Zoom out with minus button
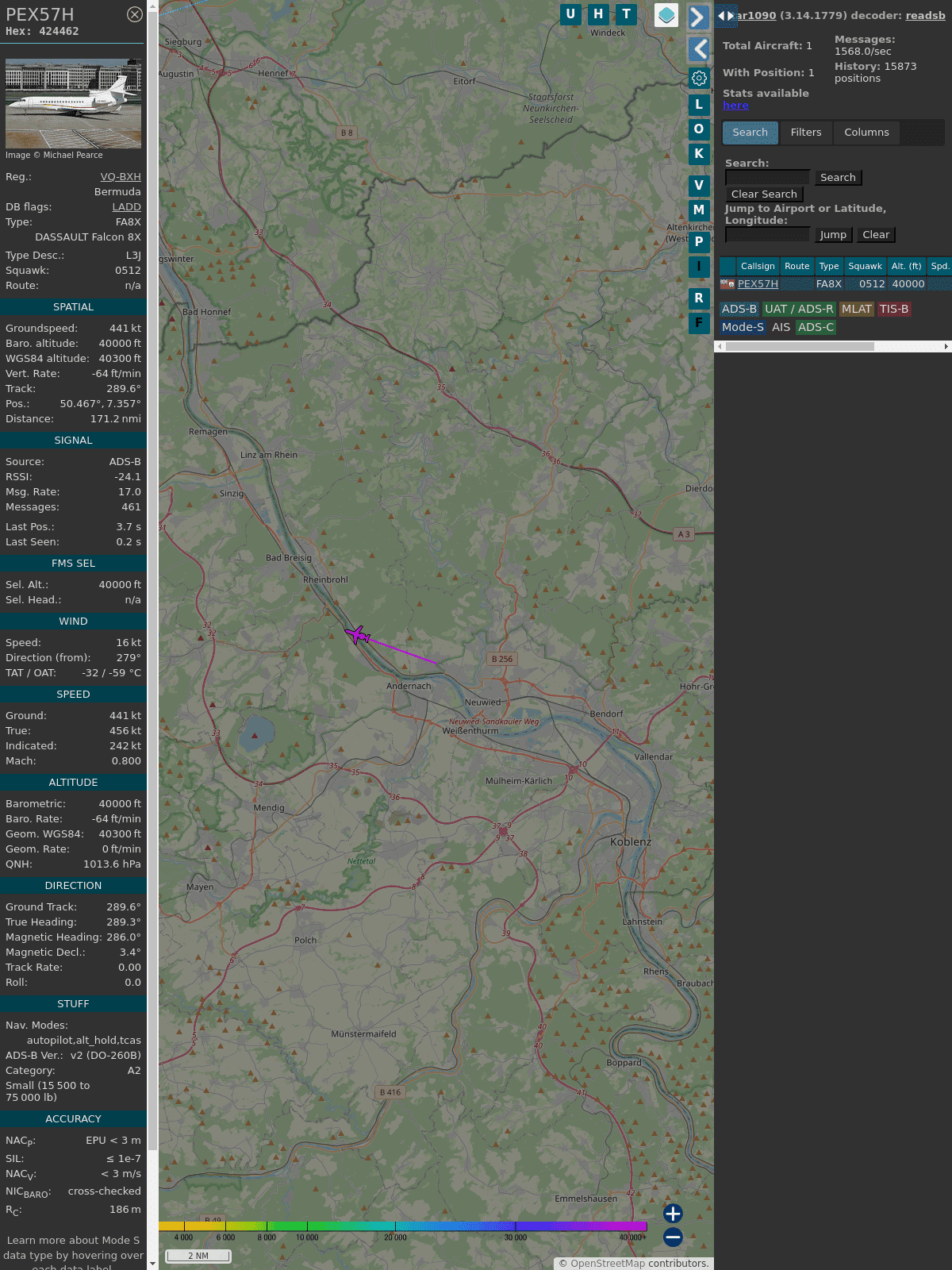The width and height of the screenshot is (952, 1270). 673,1237
